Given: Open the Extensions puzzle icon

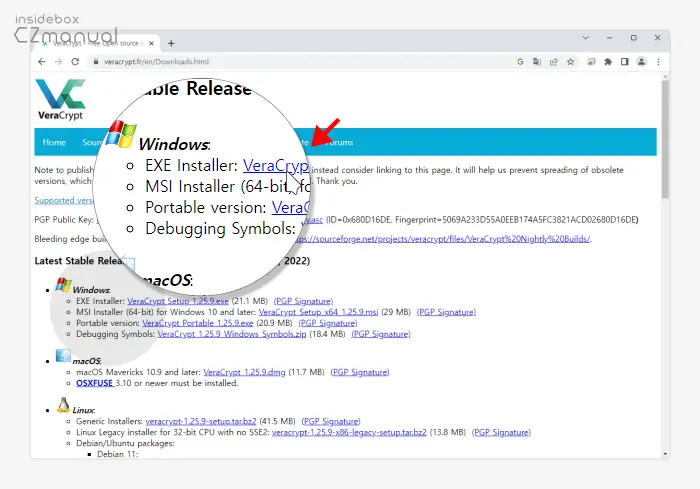Looking at the screenshot, I should pos(608,62).
